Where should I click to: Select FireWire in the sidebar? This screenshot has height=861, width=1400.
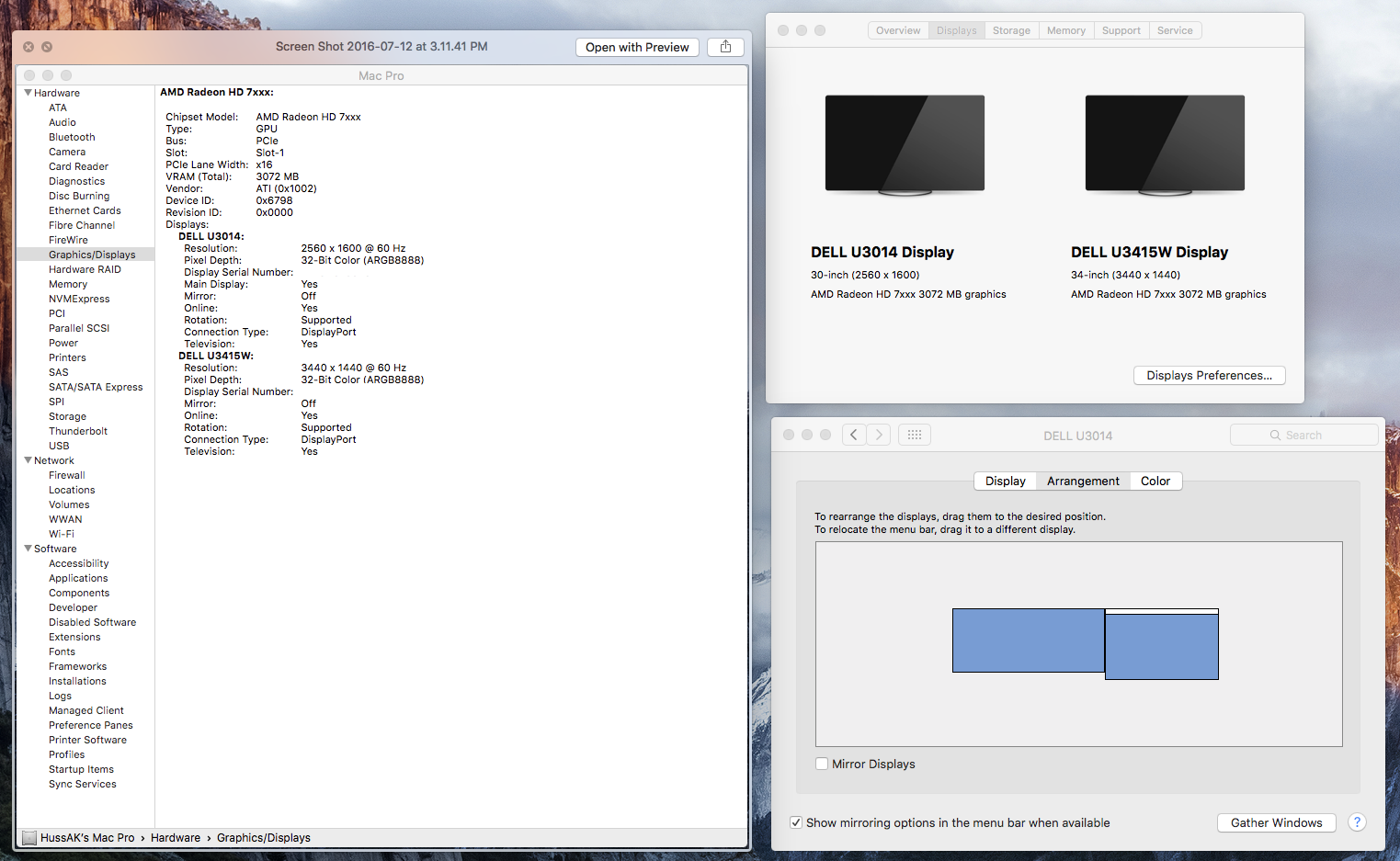(x=68, y=240)
